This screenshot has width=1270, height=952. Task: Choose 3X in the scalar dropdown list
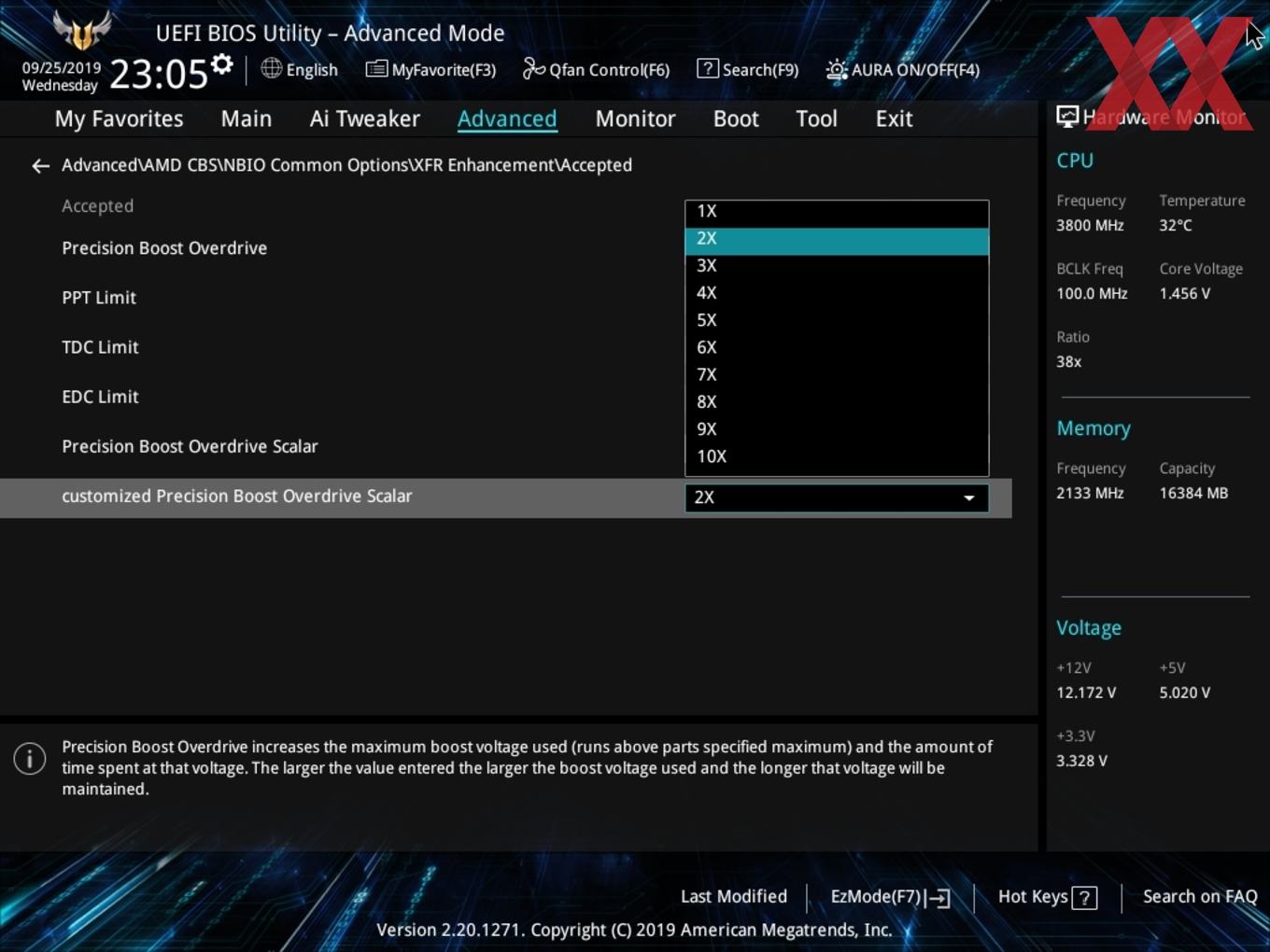point(837,266)
